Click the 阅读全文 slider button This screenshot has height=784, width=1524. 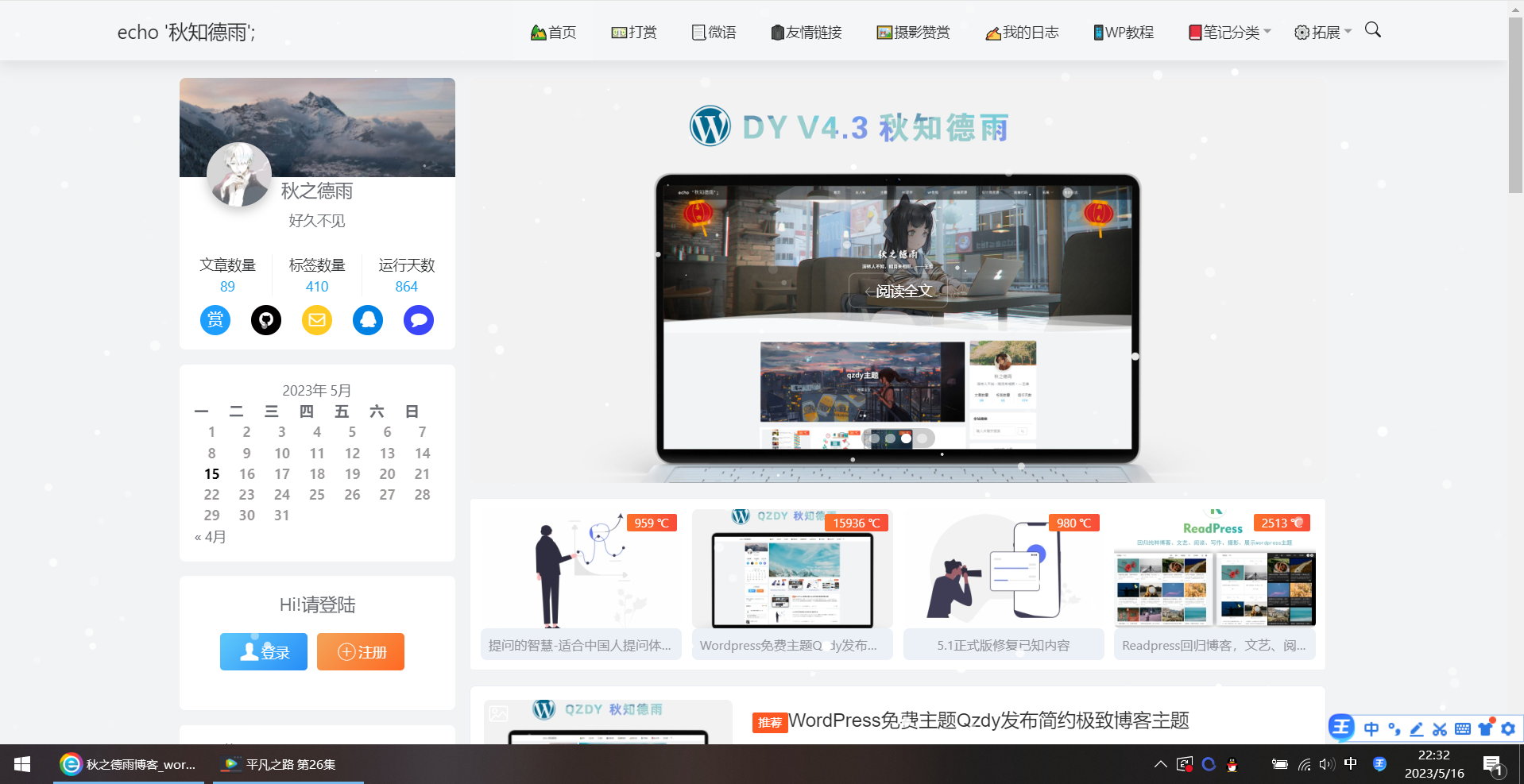click(899, 291)
